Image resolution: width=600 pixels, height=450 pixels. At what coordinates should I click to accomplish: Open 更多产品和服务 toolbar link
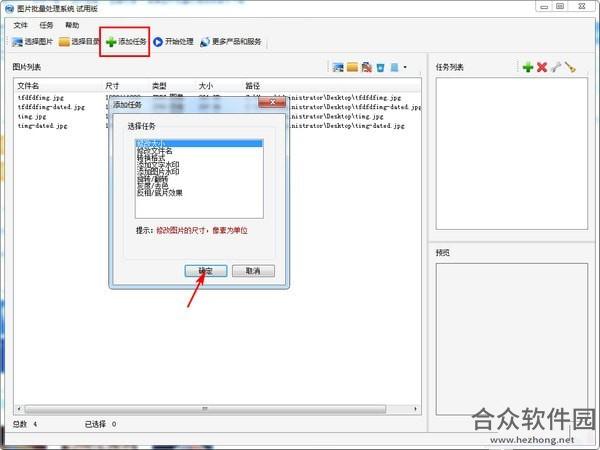231,42
